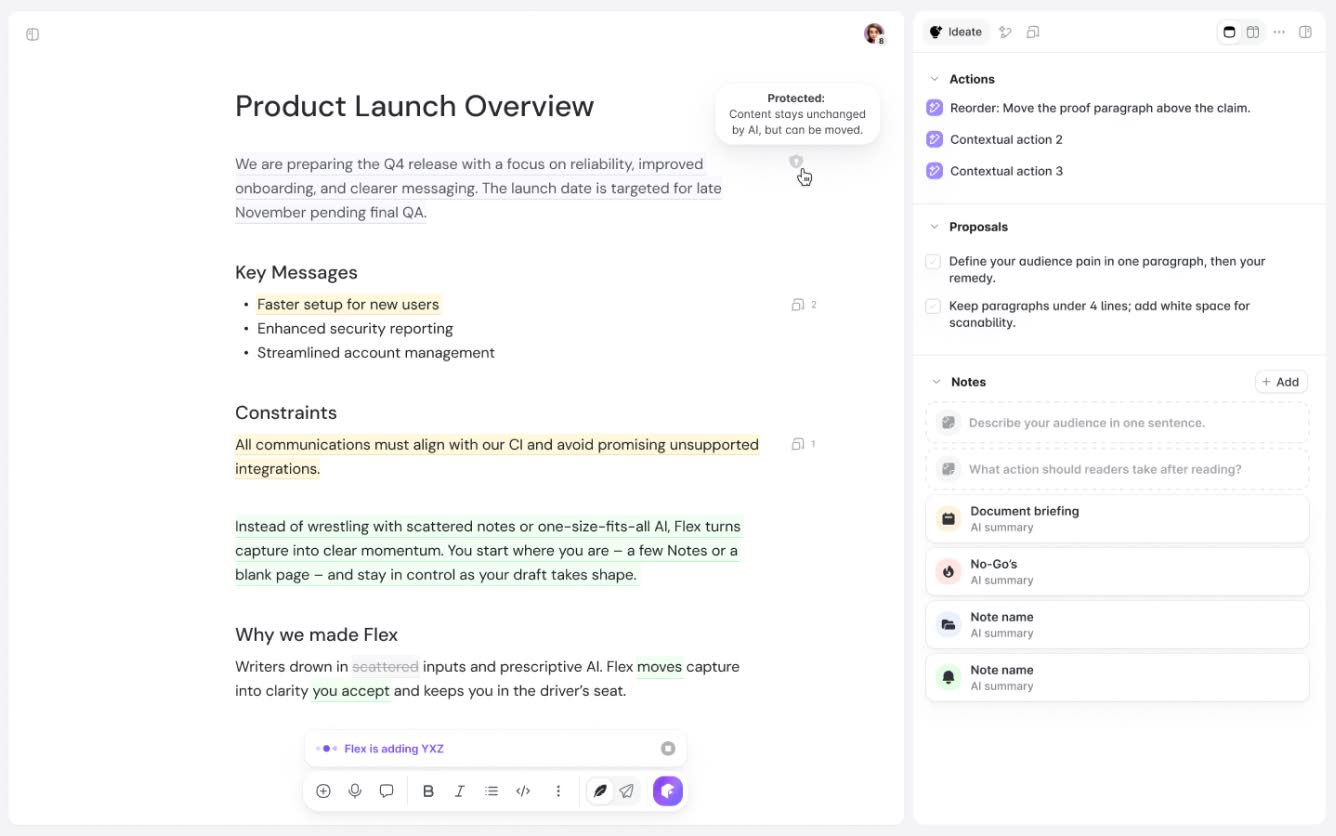This screenshot has height=836, width=1336.
Task: Click the 'Flex is adding YXZ' status text
Action: (x=394, y=749)
